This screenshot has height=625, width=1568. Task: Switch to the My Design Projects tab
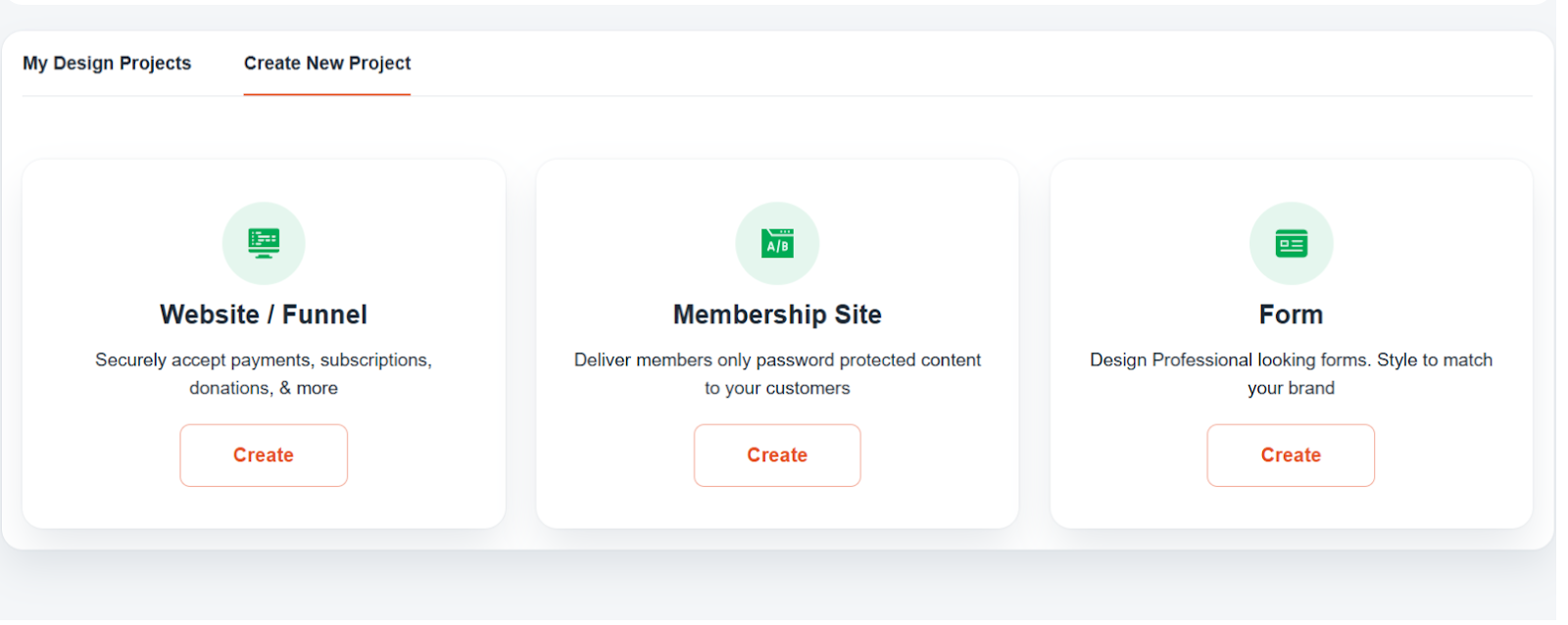(x=107, y=63)
